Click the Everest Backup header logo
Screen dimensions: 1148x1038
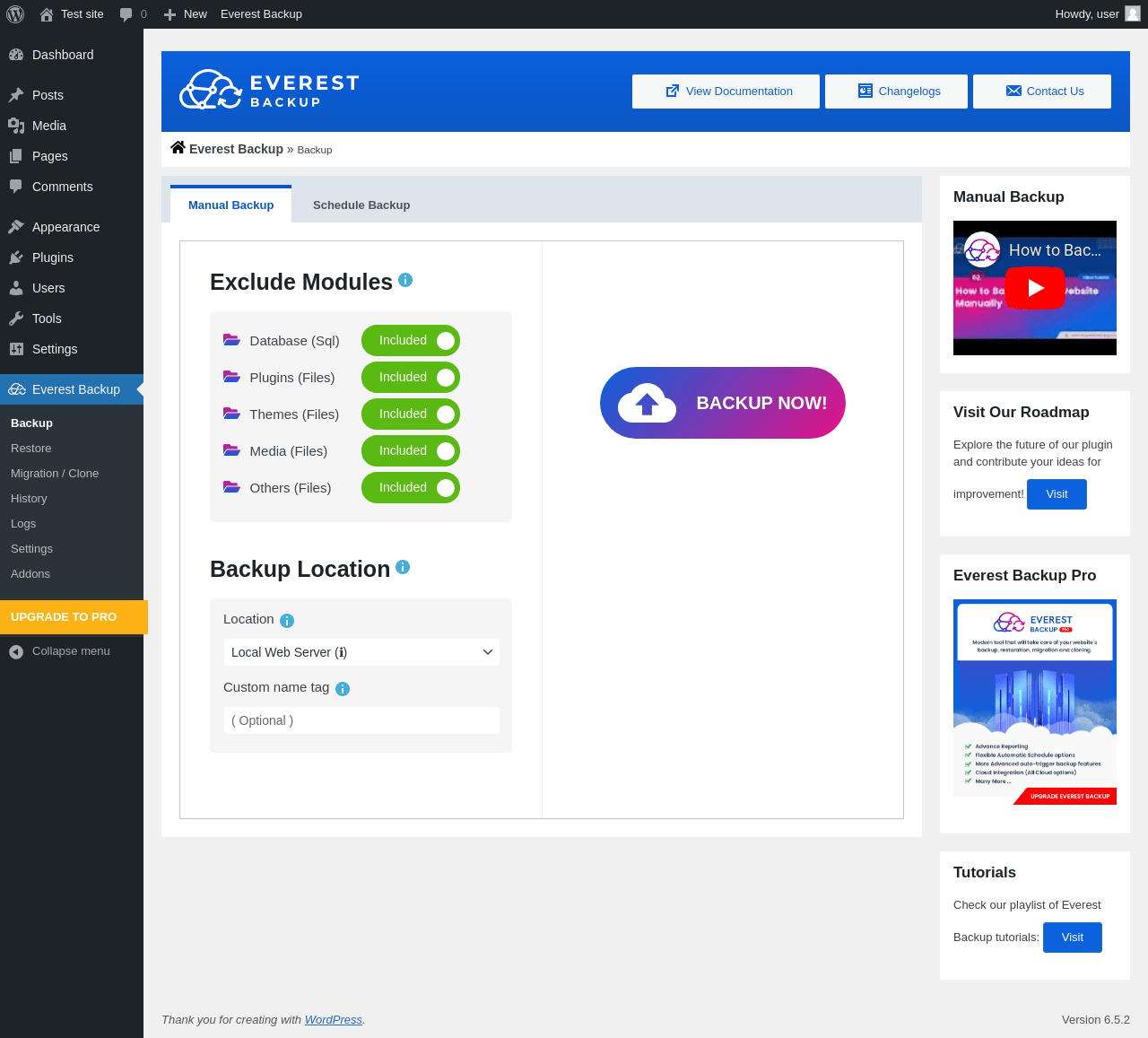pyautogui.click(x=269, y=90)
